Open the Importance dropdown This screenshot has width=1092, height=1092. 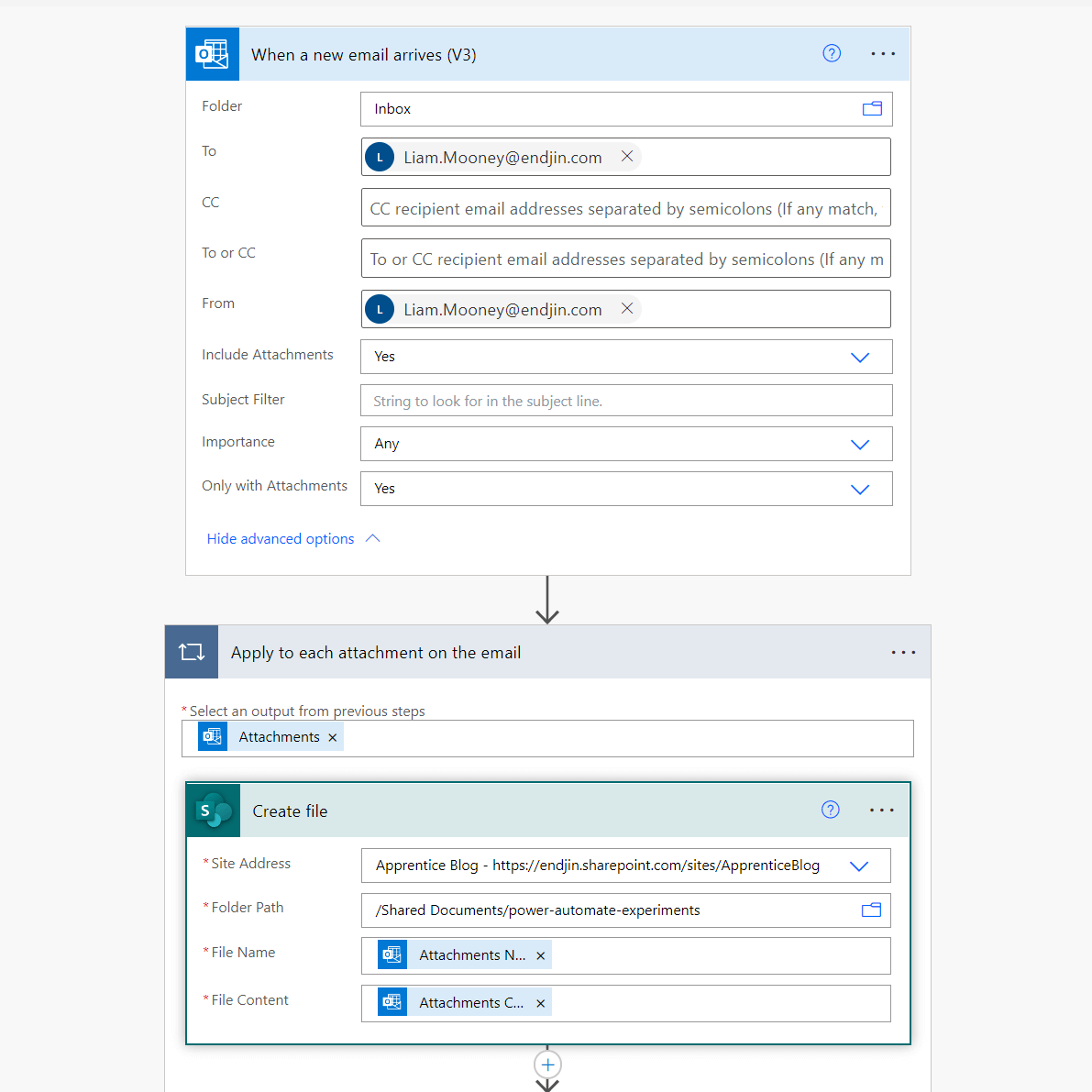pos(860,444)
